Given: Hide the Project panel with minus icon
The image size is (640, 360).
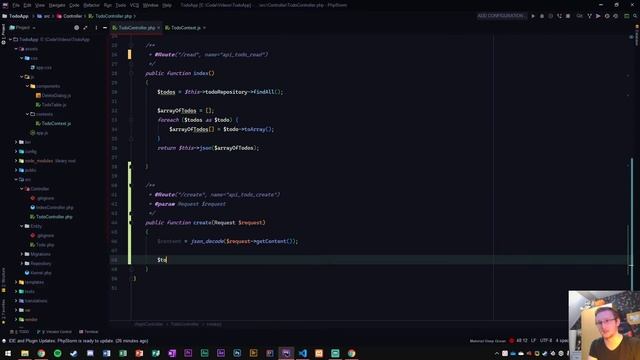Looking at the screenshot, I should pos(105,28).
